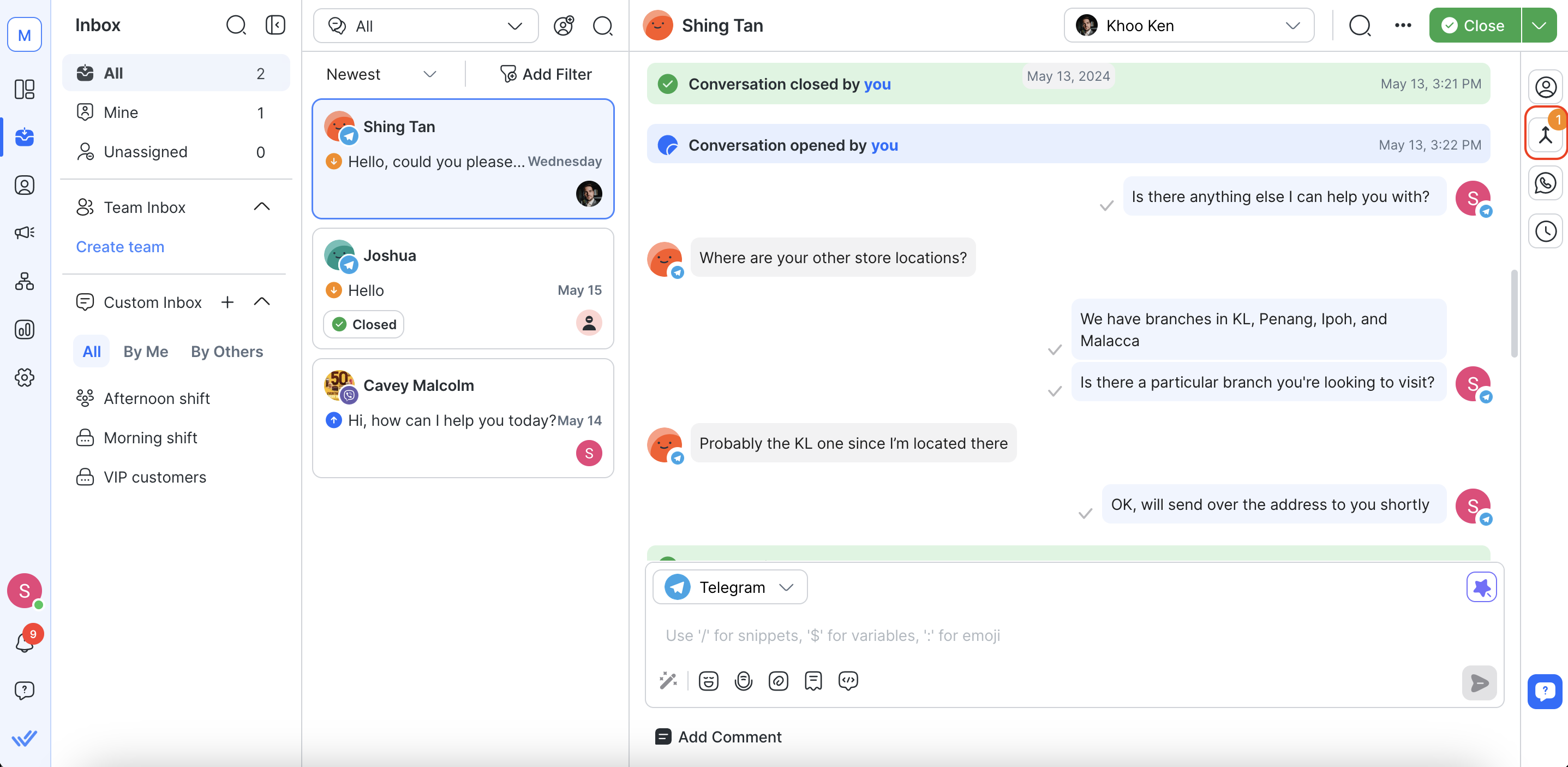
Task: Click the notifications bell icon
Action: click(25, 641)
